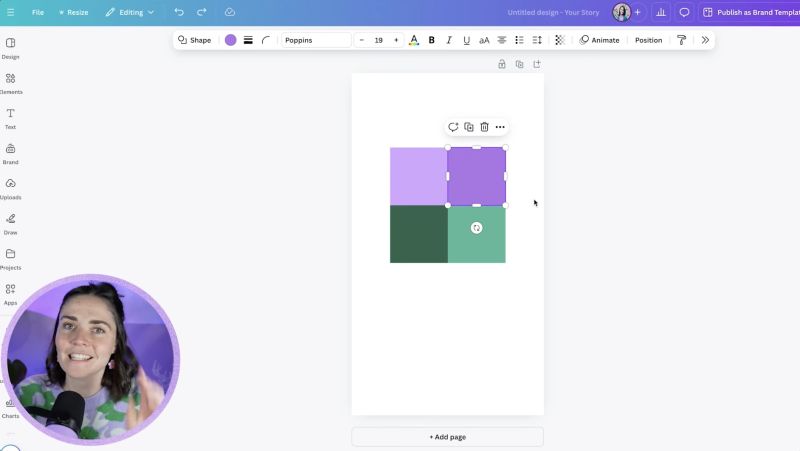Increase font size with plus

click(x=396, y=40)
